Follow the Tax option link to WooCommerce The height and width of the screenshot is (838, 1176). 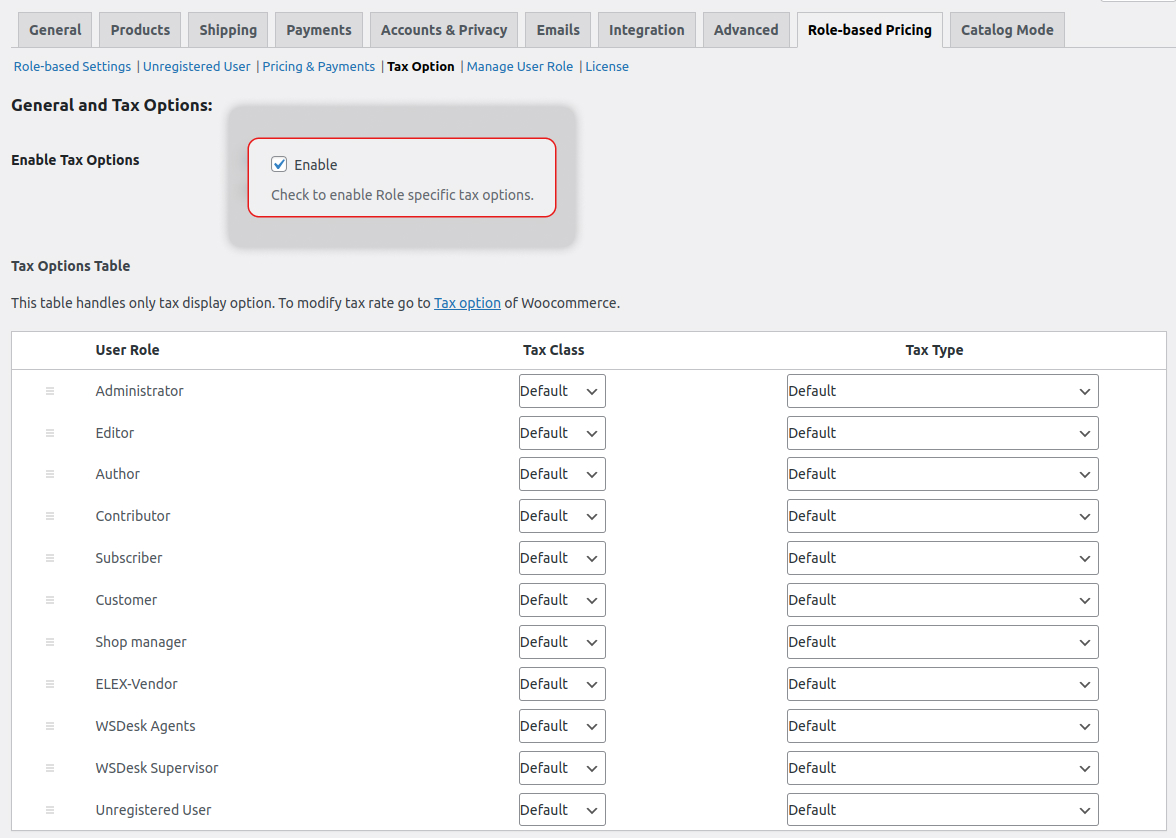coord(467,303)
